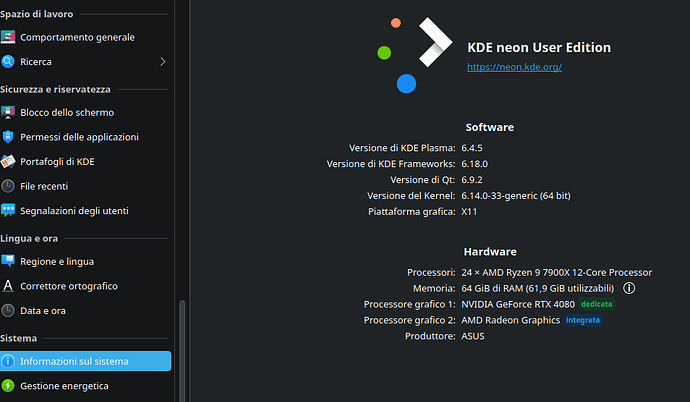The image size is (690, 402).
Task: Click the integrata GPU badge
Action: click(583, 320)
